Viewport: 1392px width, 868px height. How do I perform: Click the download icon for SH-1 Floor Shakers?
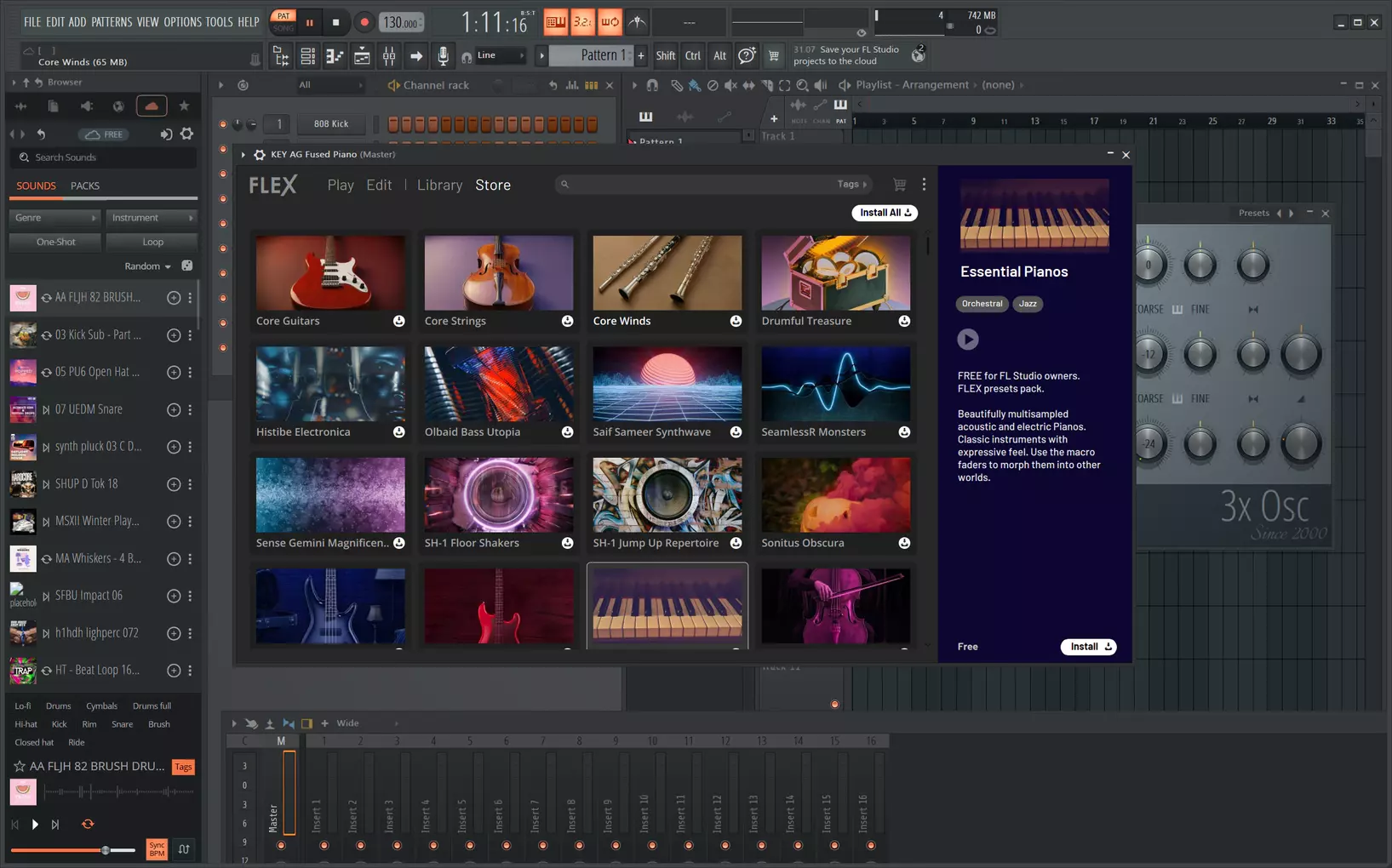click(567, 543)
